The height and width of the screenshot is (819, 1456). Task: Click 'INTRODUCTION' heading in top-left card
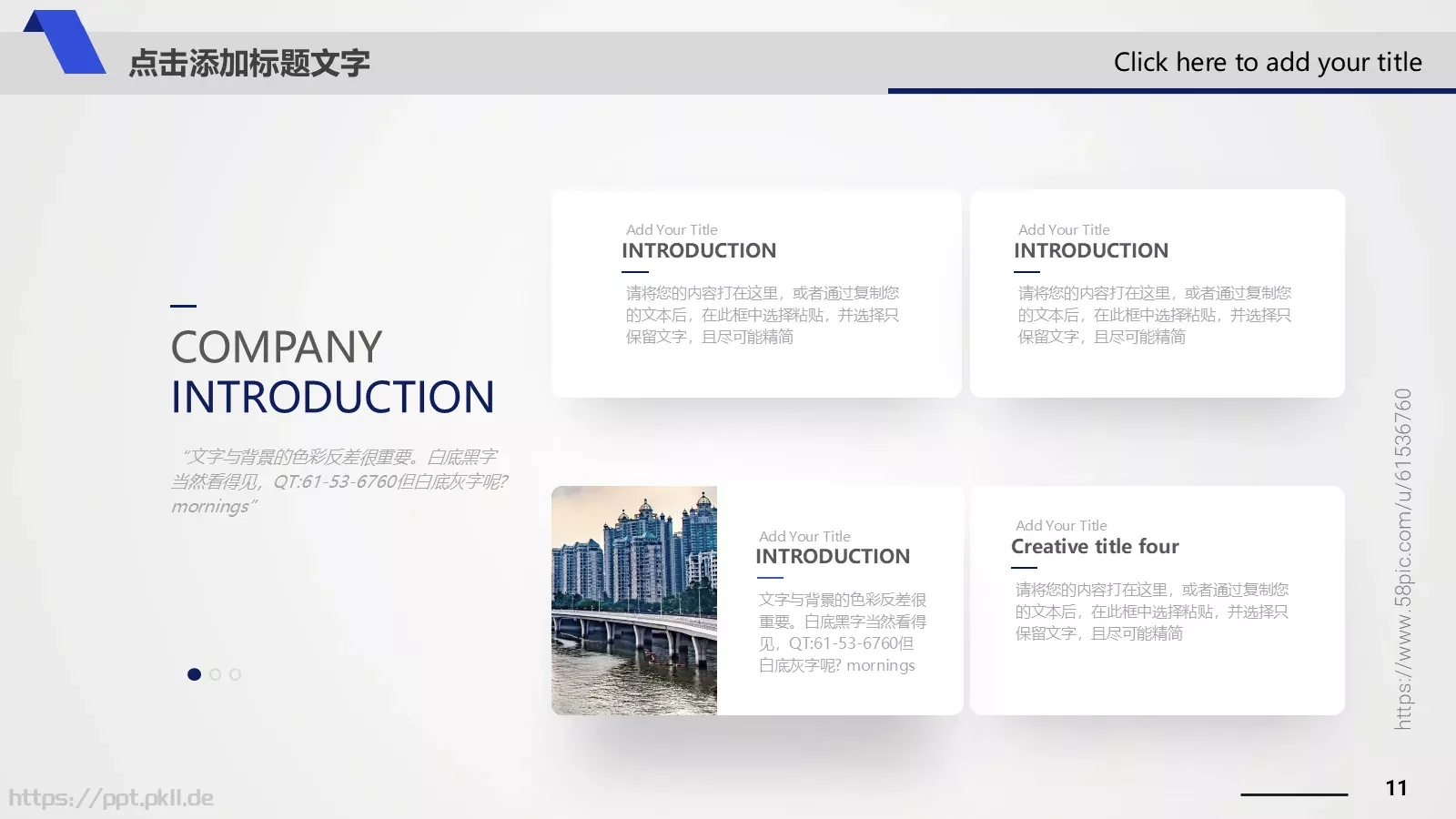click(x=699, y=250)
